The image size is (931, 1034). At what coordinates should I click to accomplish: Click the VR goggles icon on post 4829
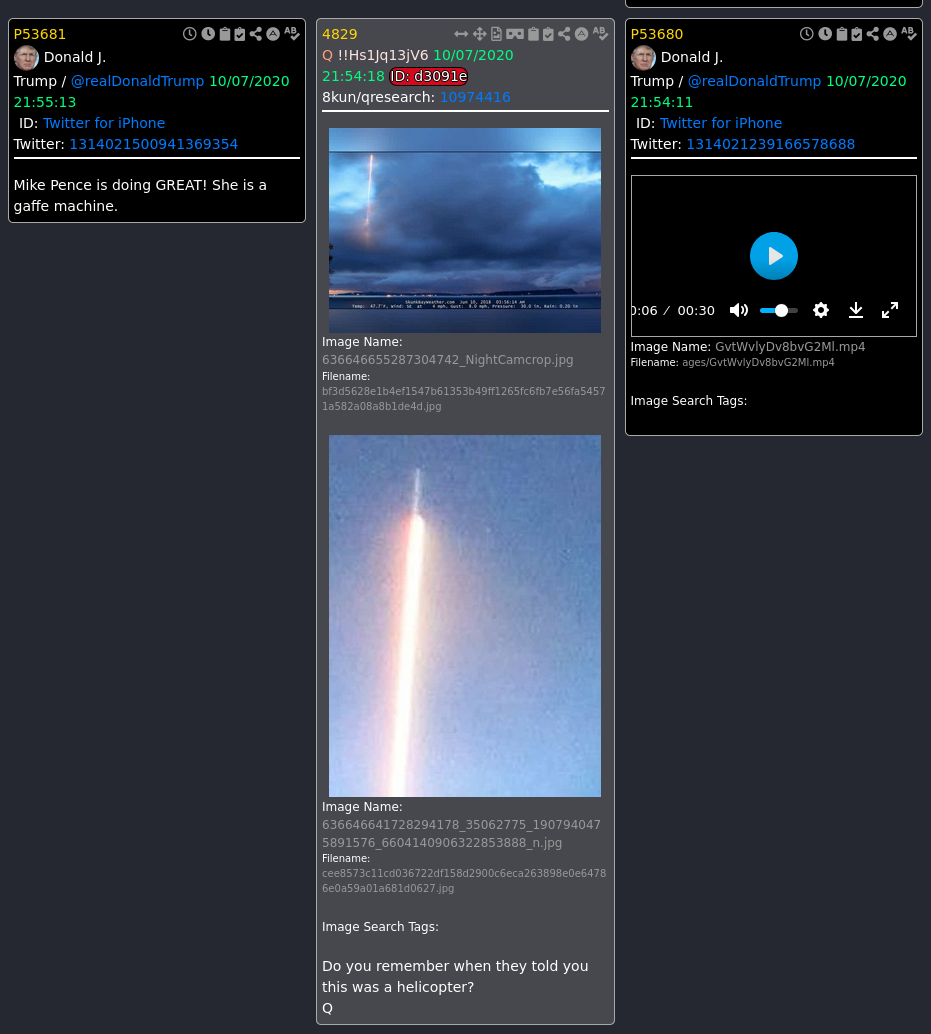(x=514, y=34)
